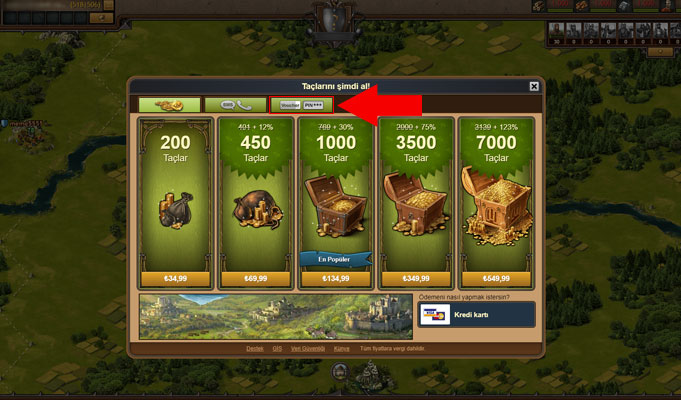Viewport: 681px width, 400px height.
Task: Open the Veri Güvenliği link
Action: [307, 349]
